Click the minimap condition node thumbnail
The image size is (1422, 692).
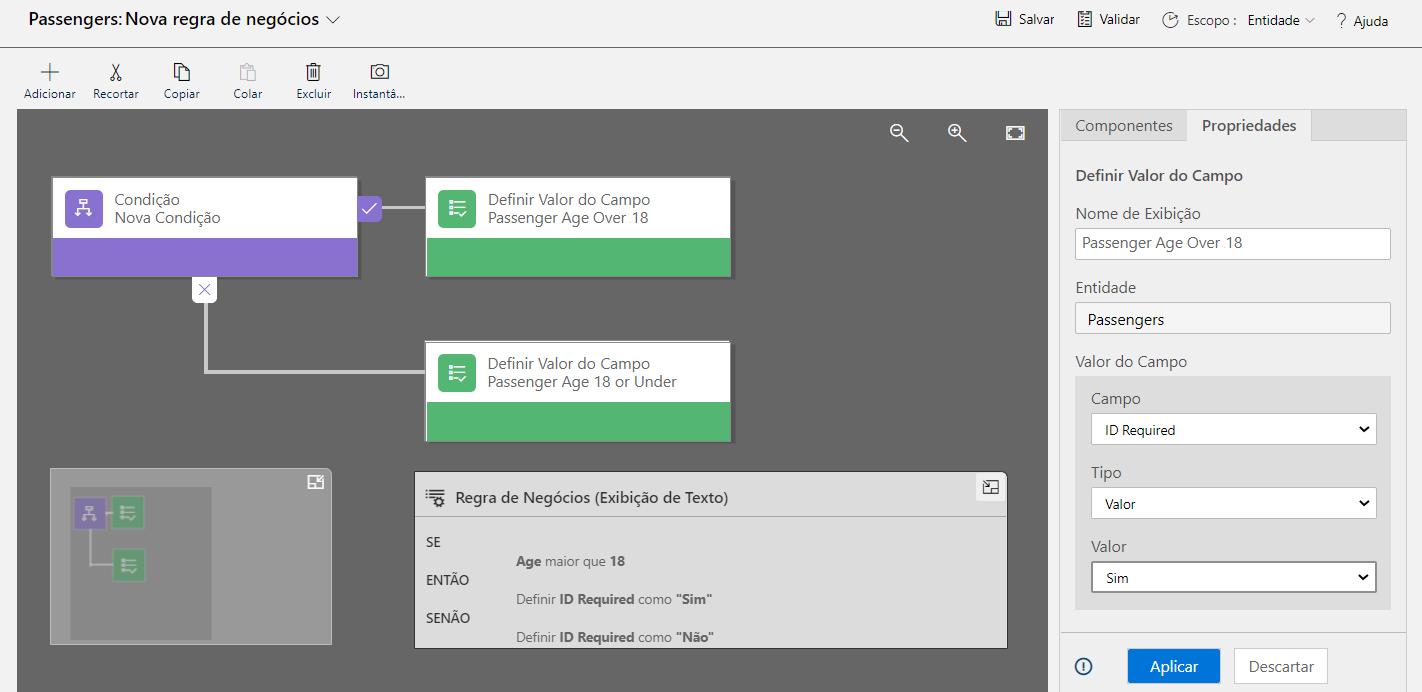pos(89,514)
